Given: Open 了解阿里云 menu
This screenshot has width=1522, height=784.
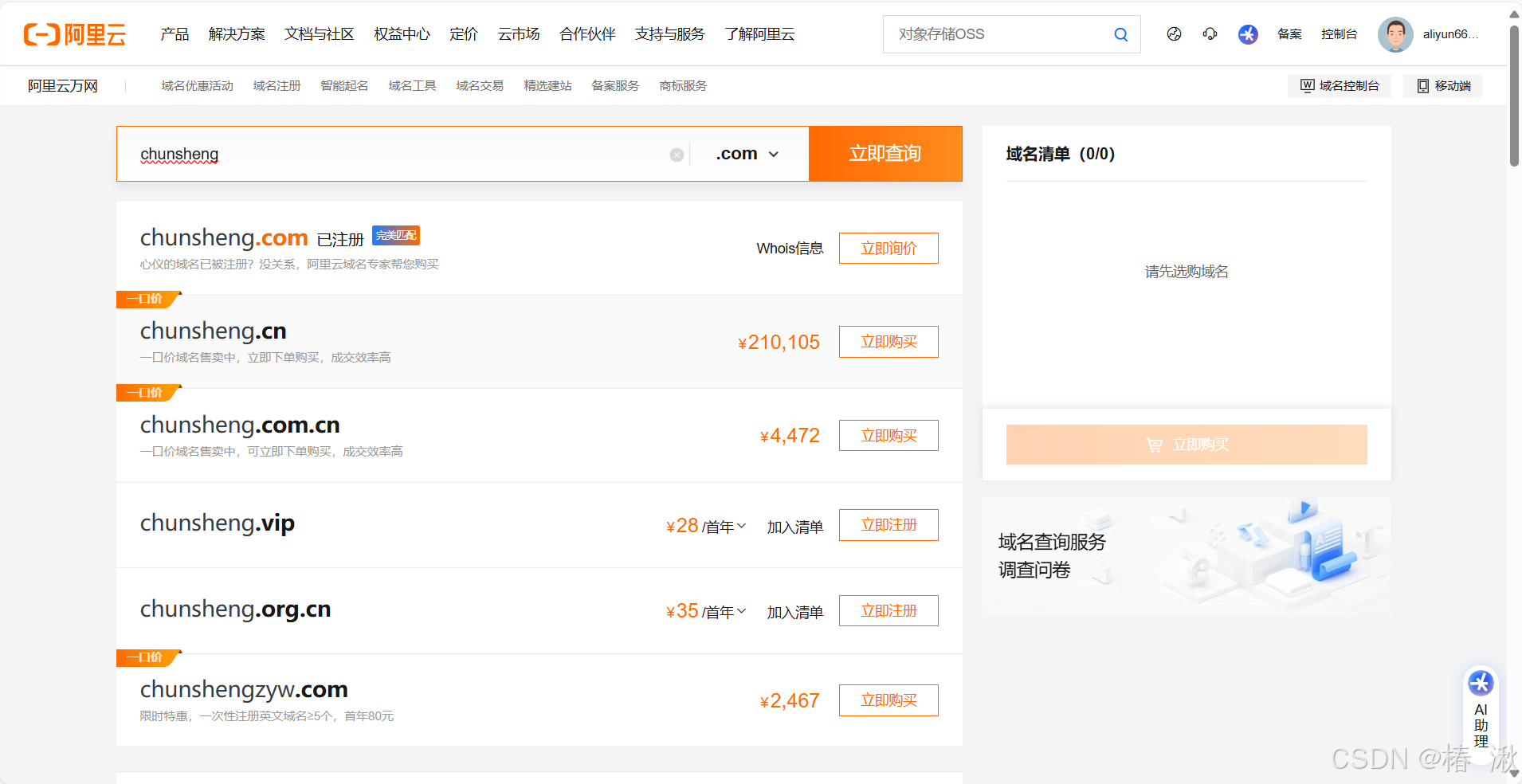Looking at the screenshot, I should 760,34.
